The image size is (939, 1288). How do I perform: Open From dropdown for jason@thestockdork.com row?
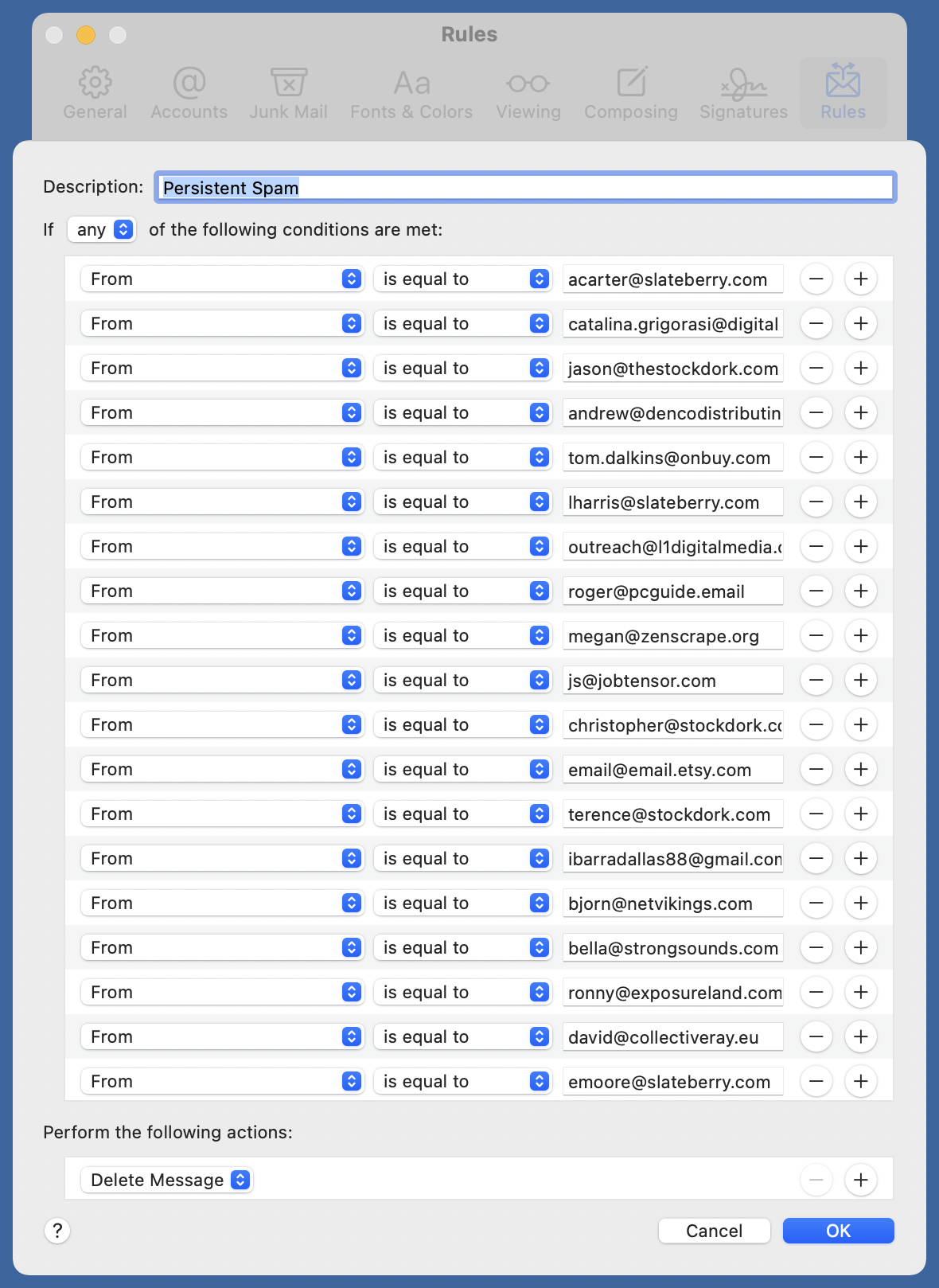(x=222, y=369)
